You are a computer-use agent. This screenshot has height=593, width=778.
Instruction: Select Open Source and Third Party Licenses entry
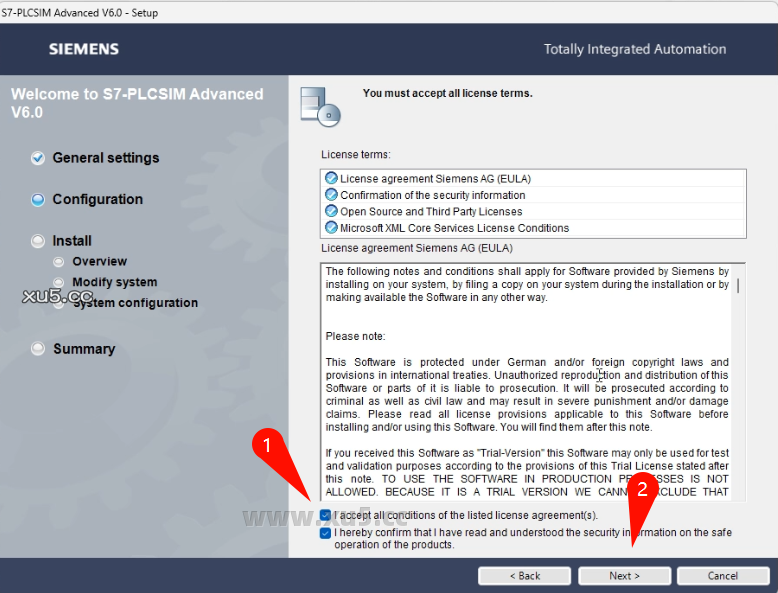tap(431, 211)
